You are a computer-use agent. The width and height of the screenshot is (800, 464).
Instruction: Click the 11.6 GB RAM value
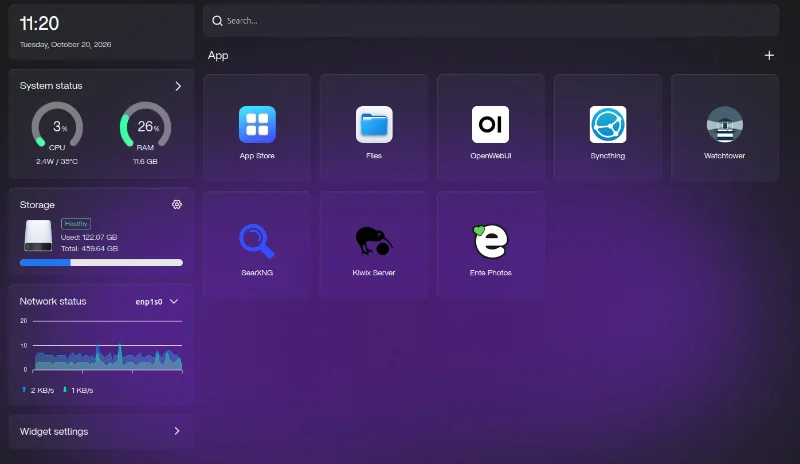pos(145,161)
